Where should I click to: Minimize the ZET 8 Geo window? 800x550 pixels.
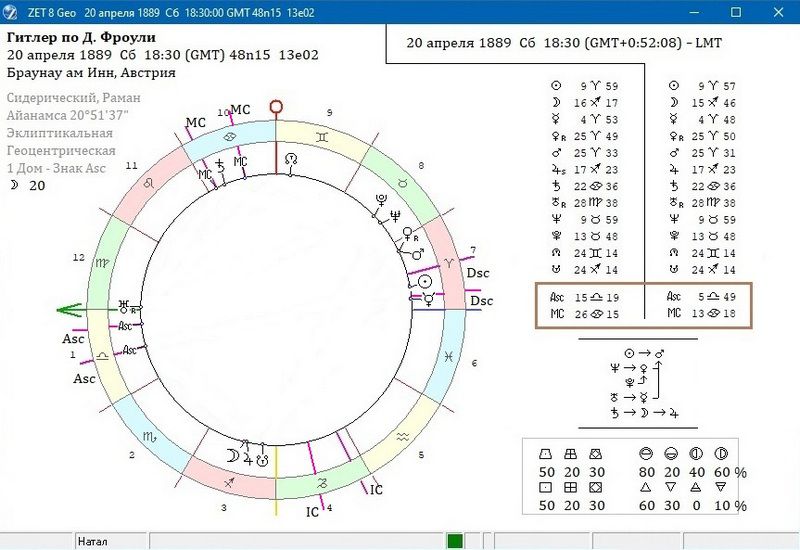pos(694,12)
